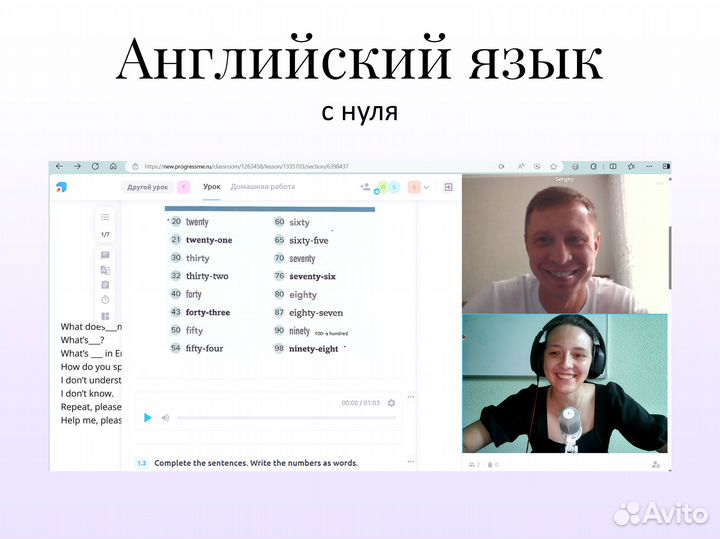The width and height of the screenshot is (720, 539).
Task: Toggle the browser sidebar icon
Action: coord(666,166)
